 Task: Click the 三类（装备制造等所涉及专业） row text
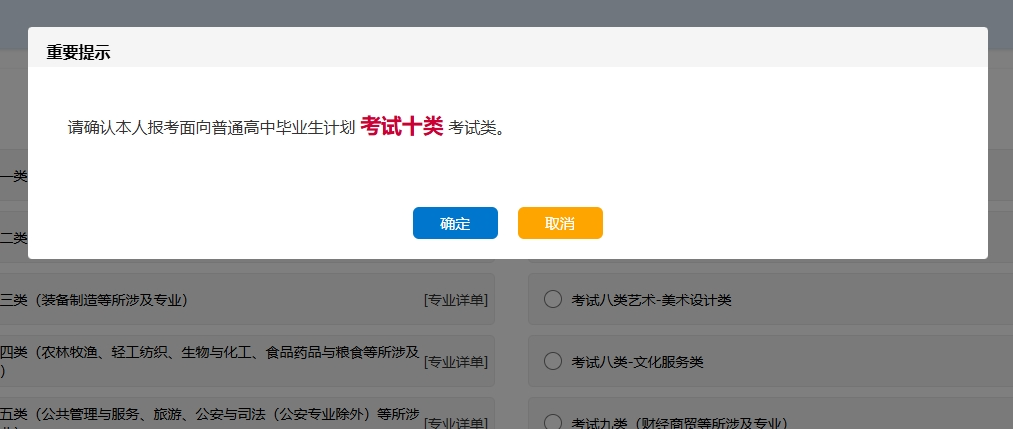coord(94,300)
